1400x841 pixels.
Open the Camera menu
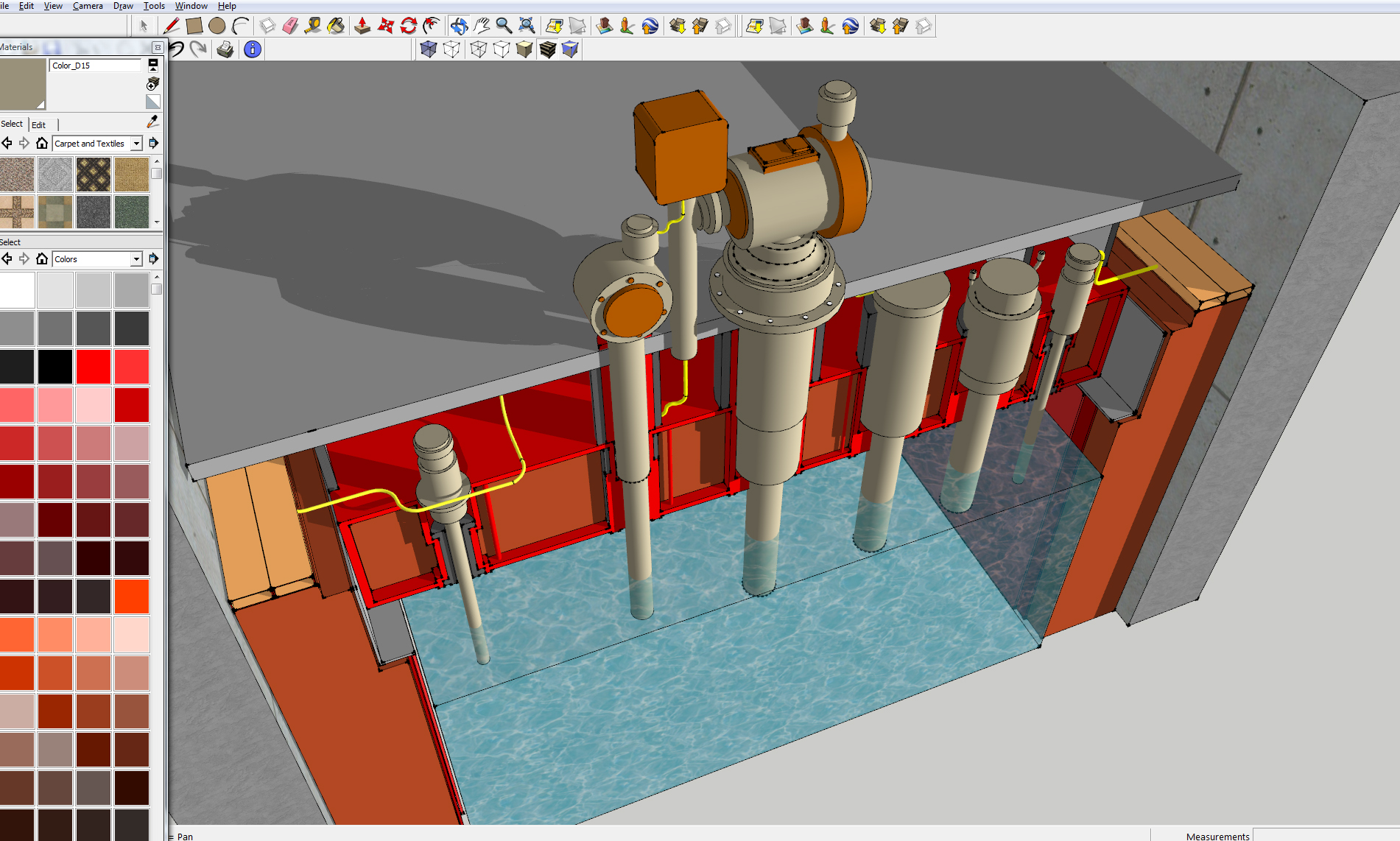[88, 6]
